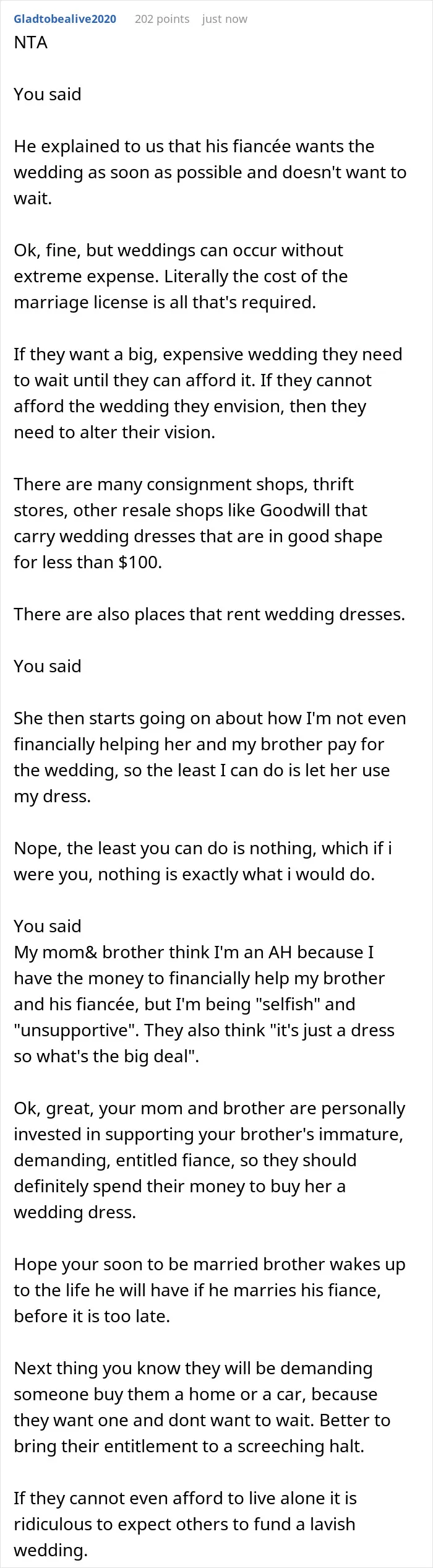
Task: Click the 202 points score label
Action: 162,19
